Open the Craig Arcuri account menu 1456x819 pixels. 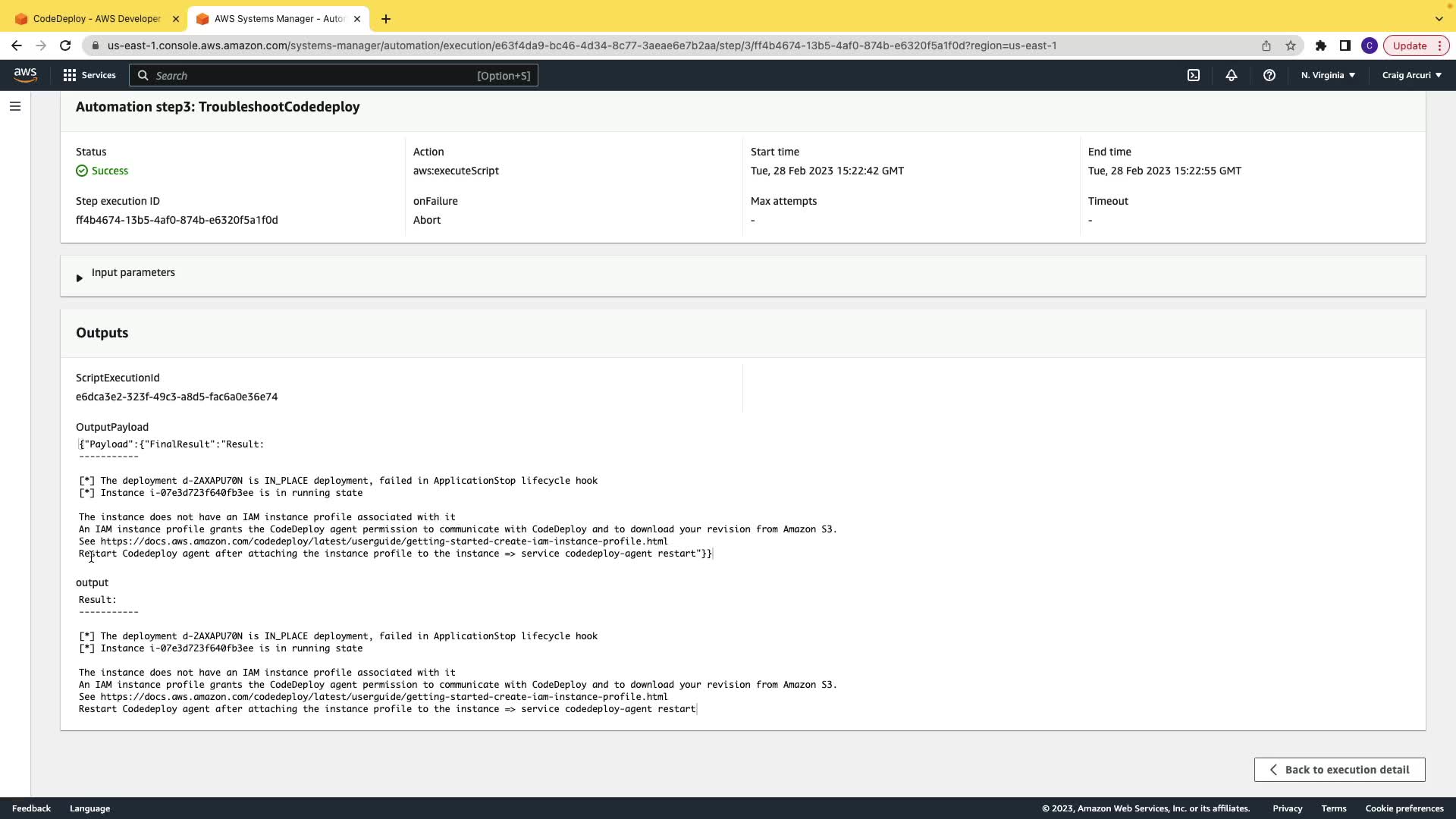coord(1411,75)
